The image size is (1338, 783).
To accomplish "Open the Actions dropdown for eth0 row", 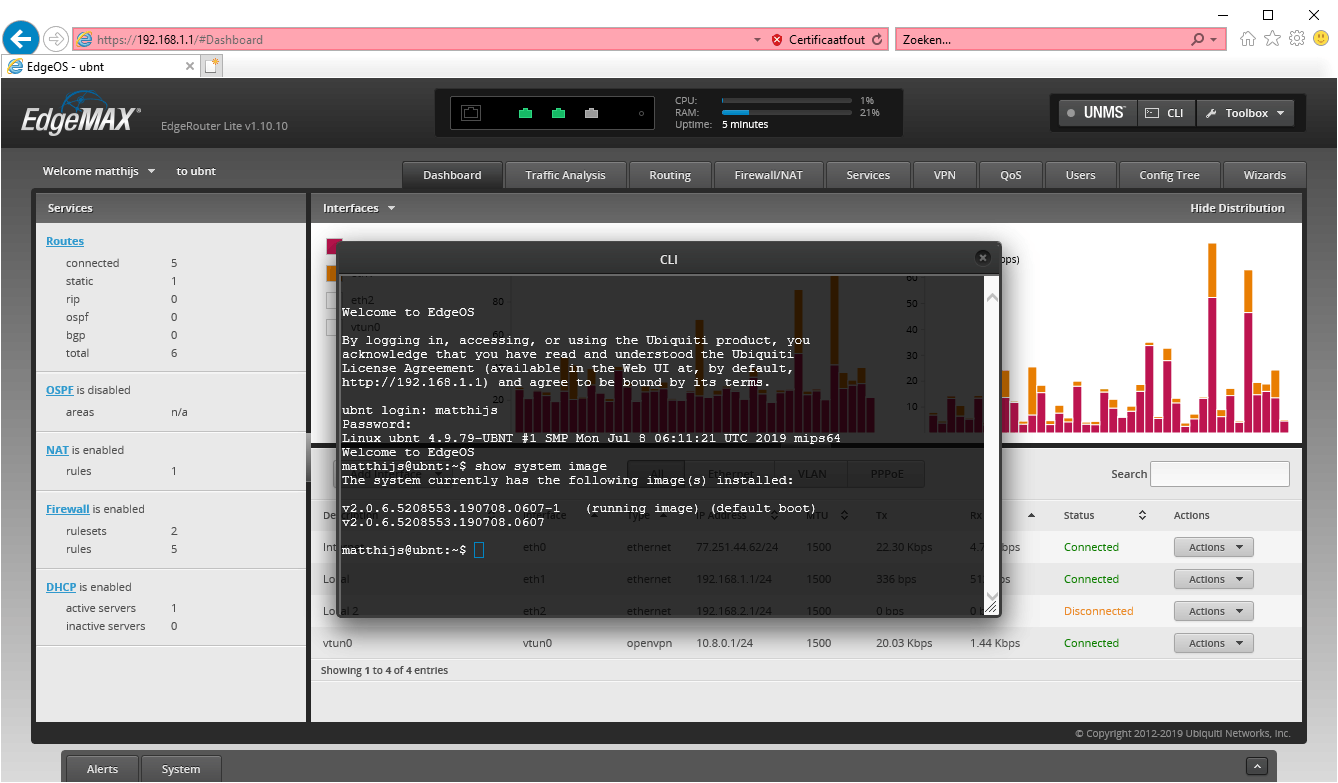I will point(1213,547).
